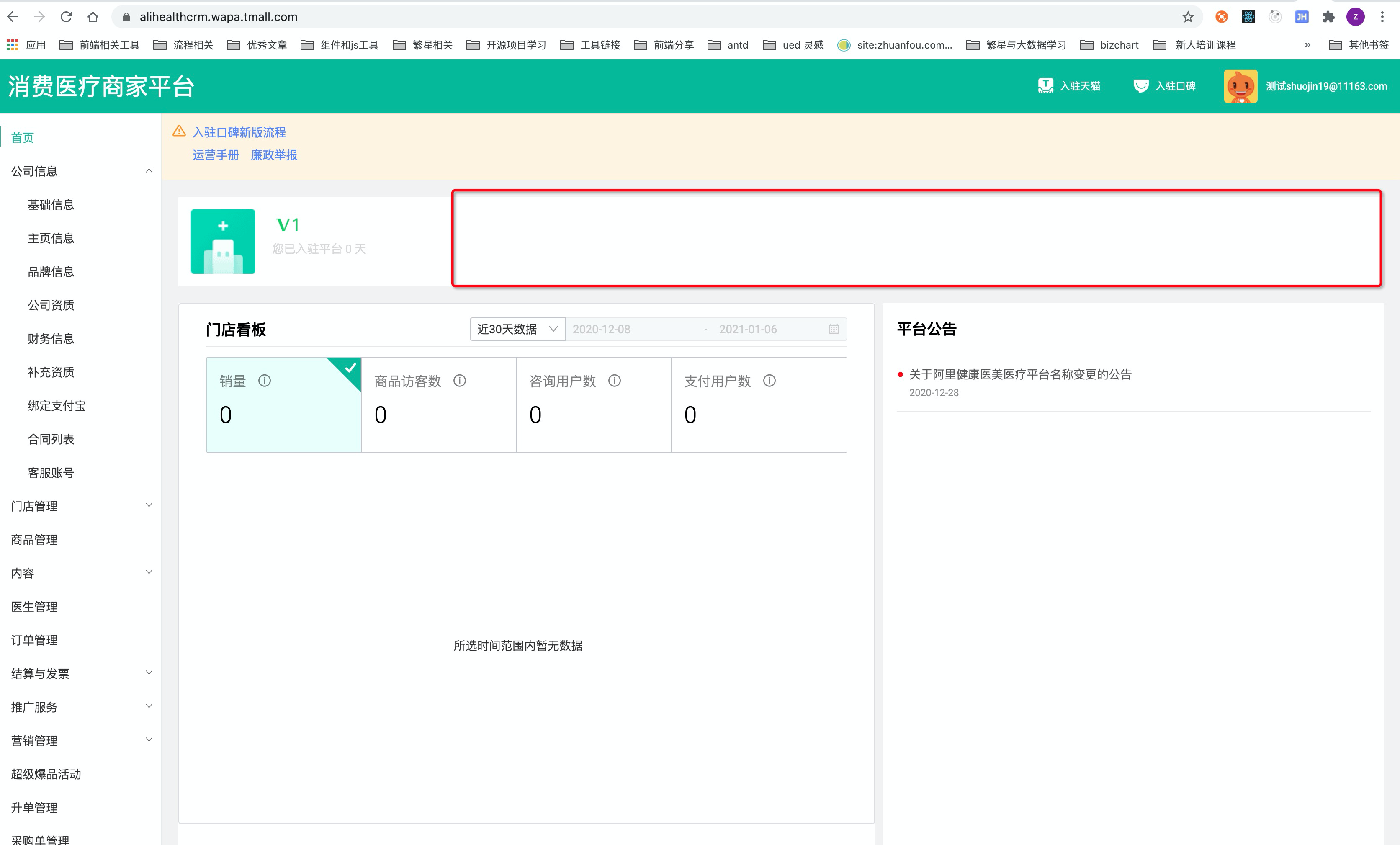Viewport: 1400px width, 845px height.
Task: Bookmark page with the star icon
Action: 1188,17
